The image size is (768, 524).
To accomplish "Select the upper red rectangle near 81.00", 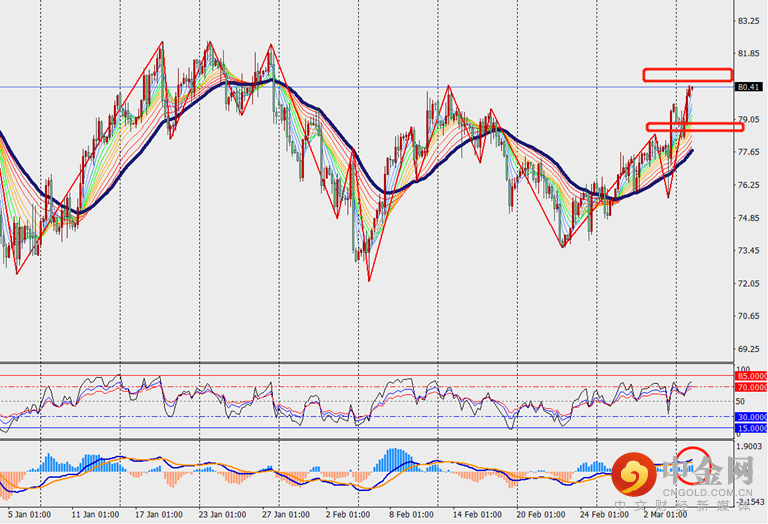I will (687, 75).
